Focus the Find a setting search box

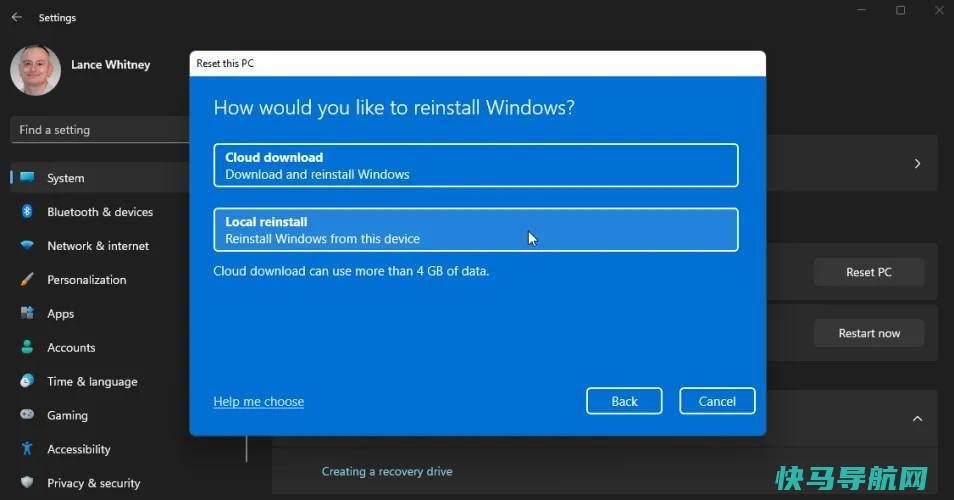tap(100, 130)
